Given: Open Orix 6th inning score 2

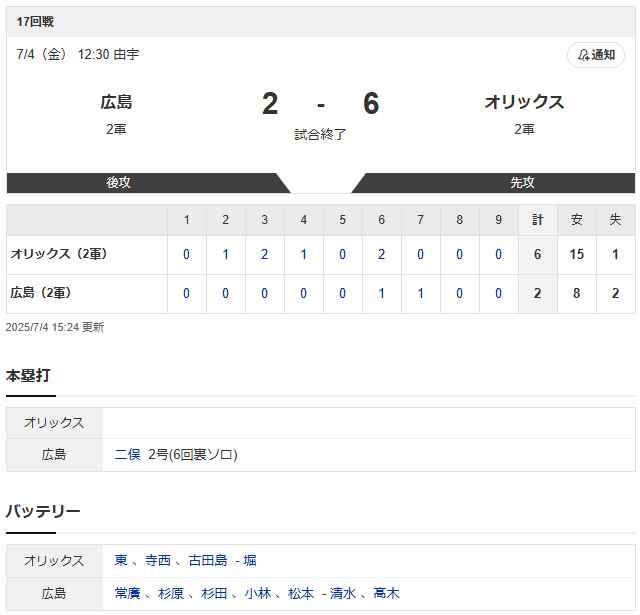Looking at the screenshot, I should [x=381, y=254].
